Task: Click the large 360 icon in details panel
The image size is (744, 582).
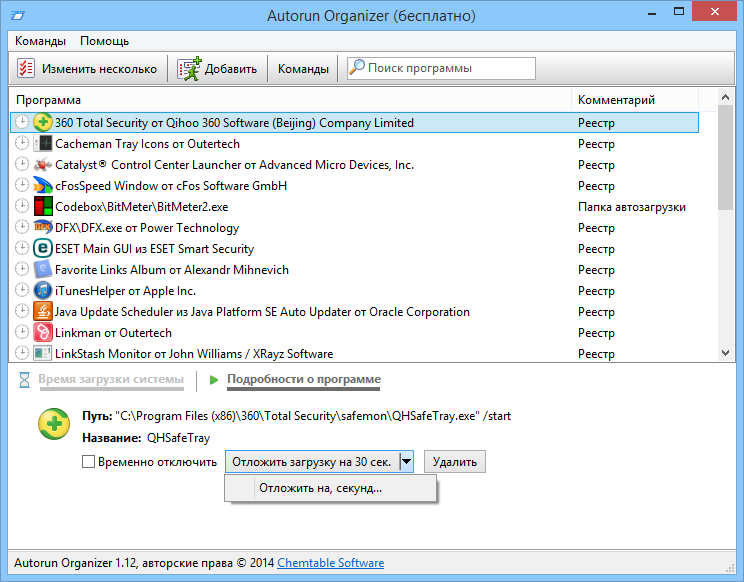Action: pos(54,424)
